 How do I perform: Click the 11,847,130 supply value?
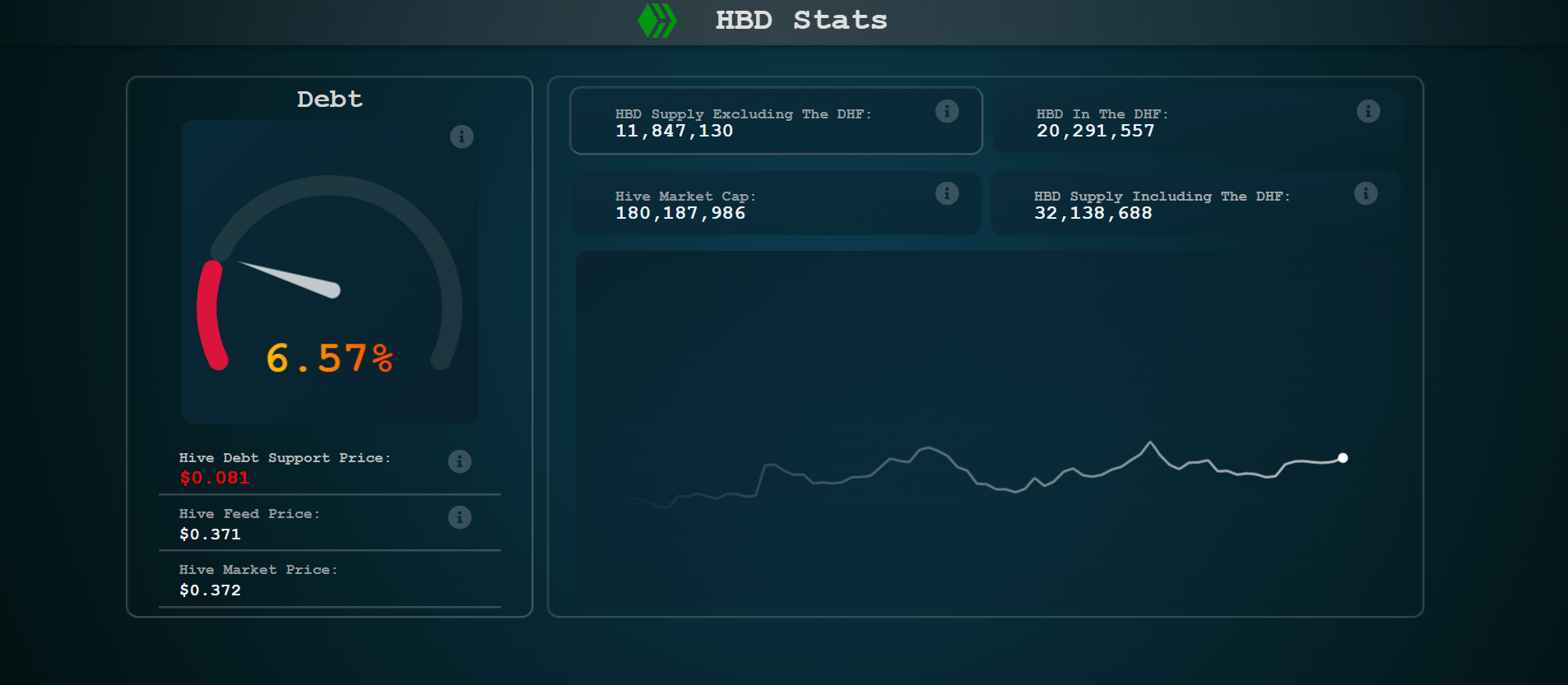click(x=675, y=131)
